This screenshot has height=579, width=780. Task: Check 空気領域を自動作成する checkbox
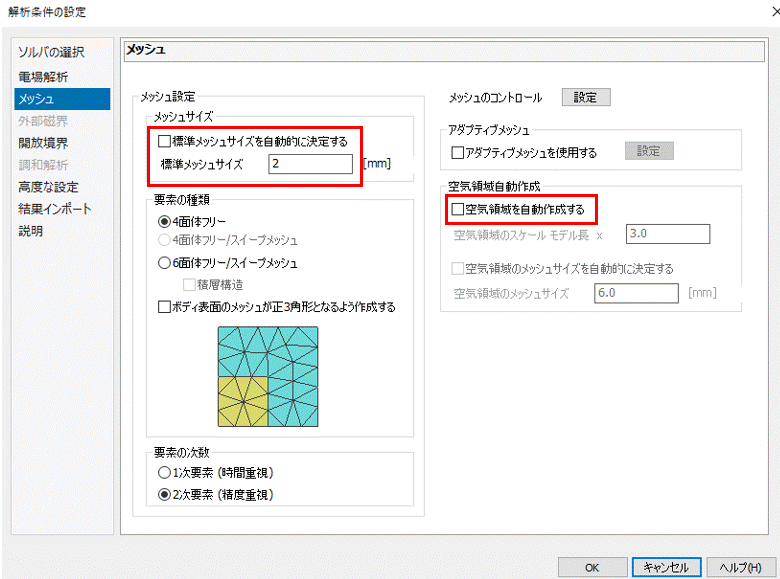459,209
